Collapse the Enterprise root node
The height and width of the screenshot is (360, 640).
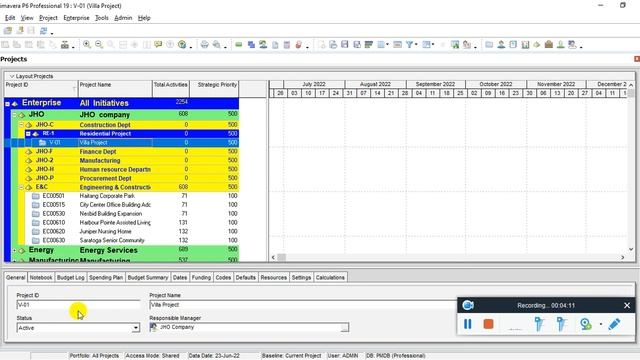point(7,104)
